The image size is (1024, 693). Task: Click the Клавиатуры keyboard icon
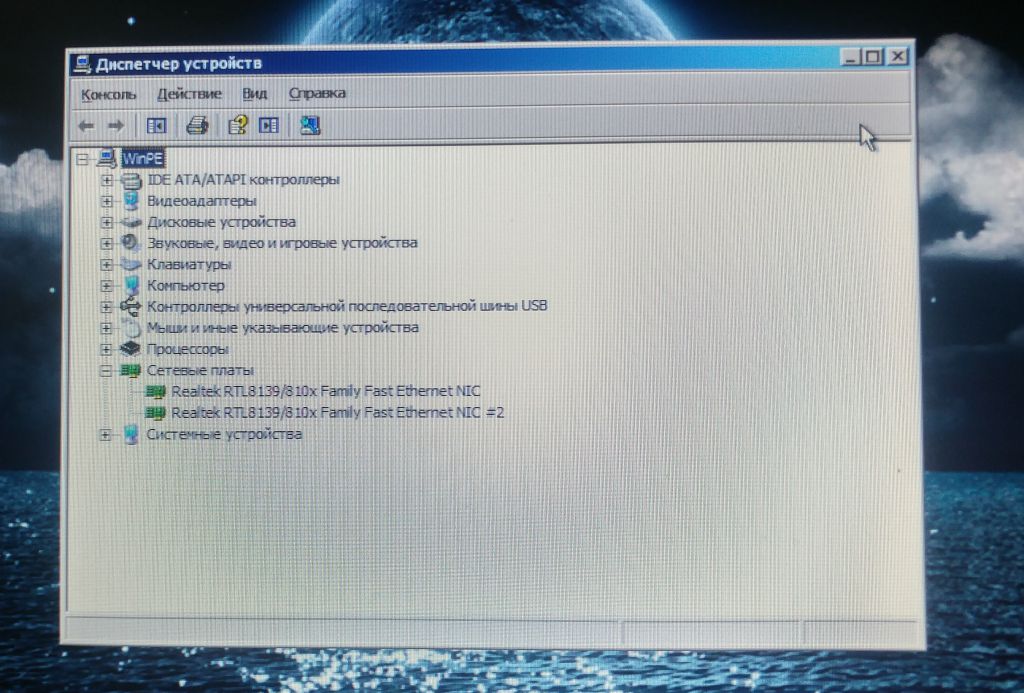pos(131,265)
